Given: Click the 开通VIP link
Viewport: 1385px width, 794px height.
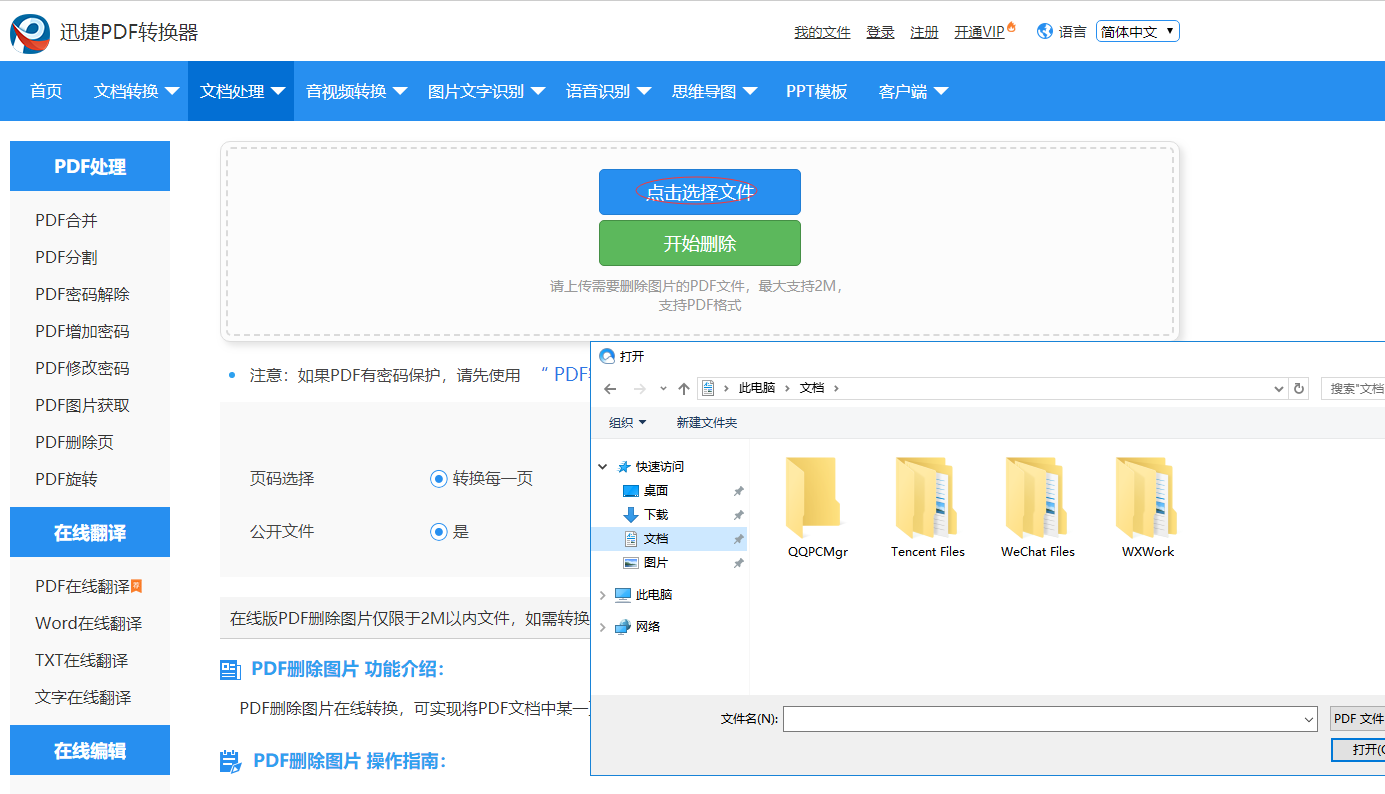Looking at the screenshot, I should (979, 32).
